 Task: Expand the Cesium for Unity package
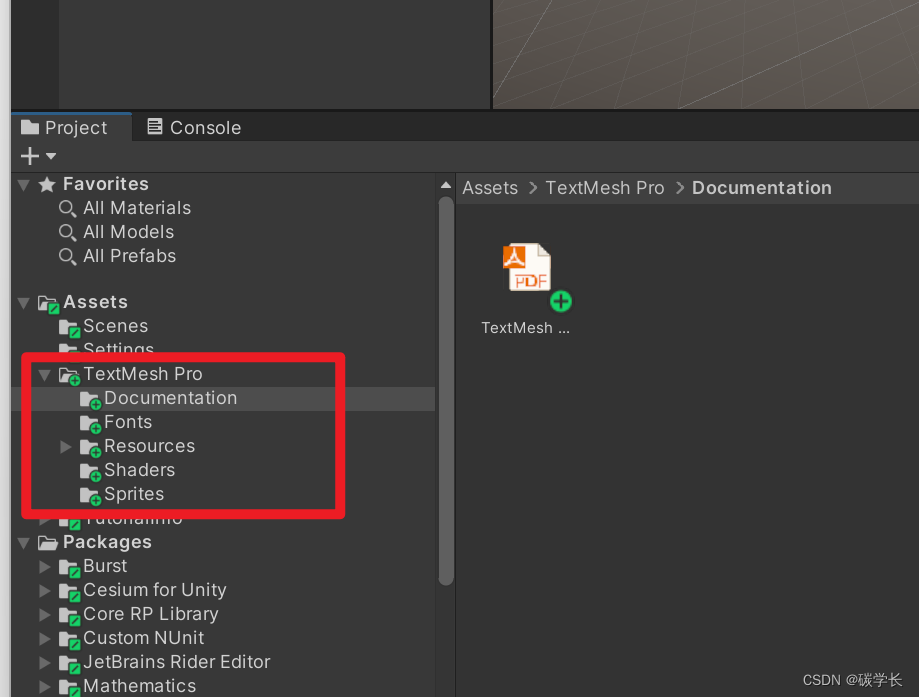[45, 591]
